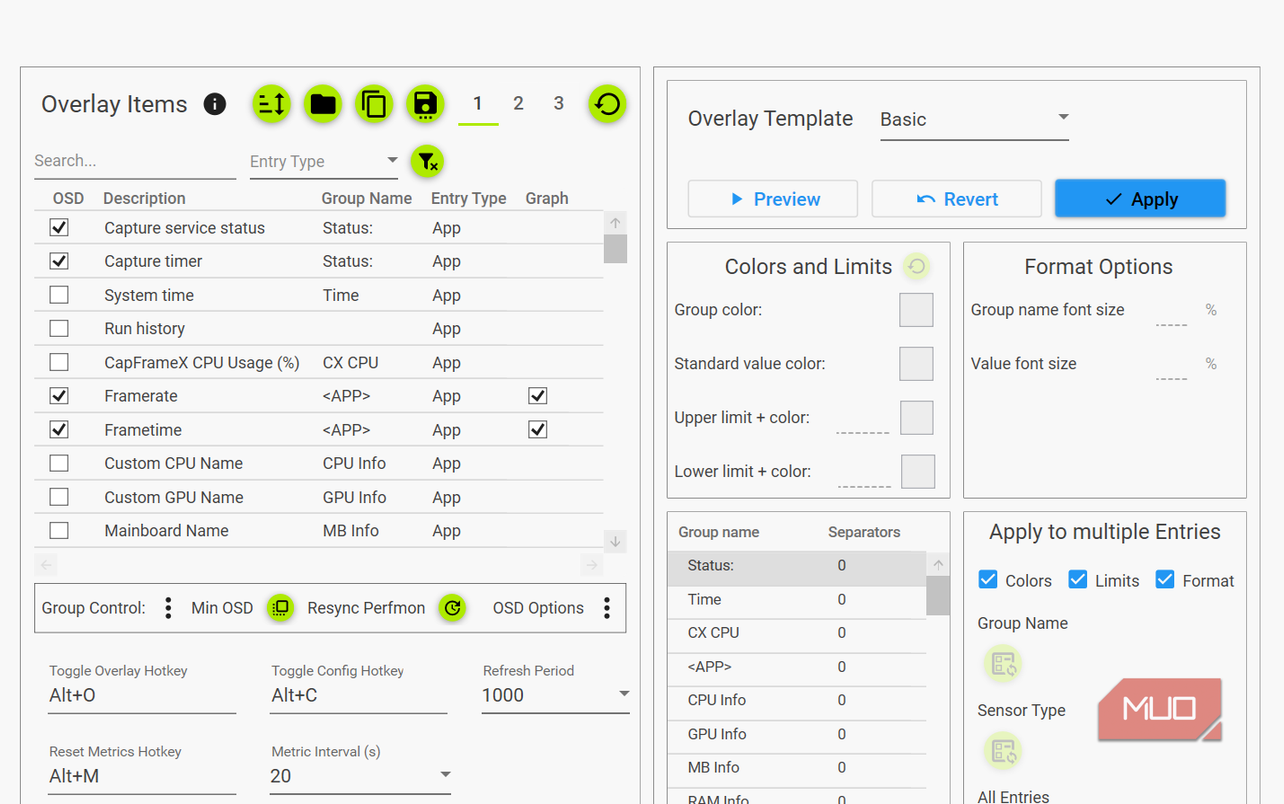Uncheck the Framerate Graph checkbox

[538, 396]
